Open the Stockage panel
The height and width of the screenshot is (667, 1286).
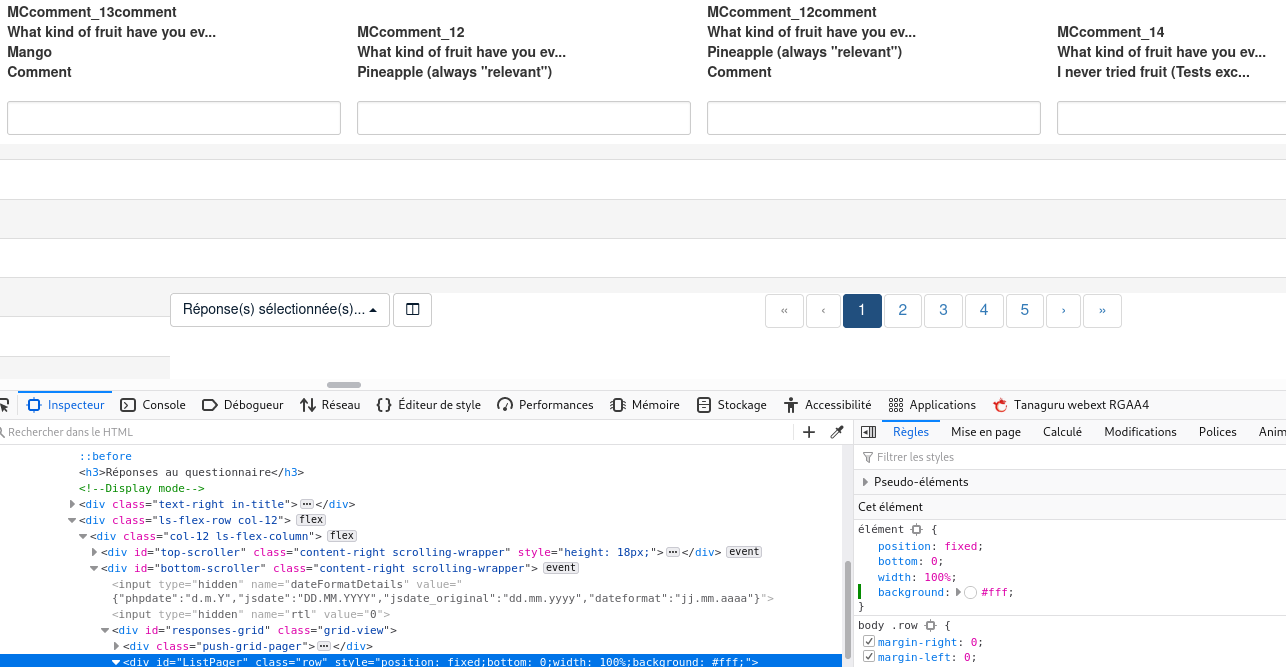point(731,405)
